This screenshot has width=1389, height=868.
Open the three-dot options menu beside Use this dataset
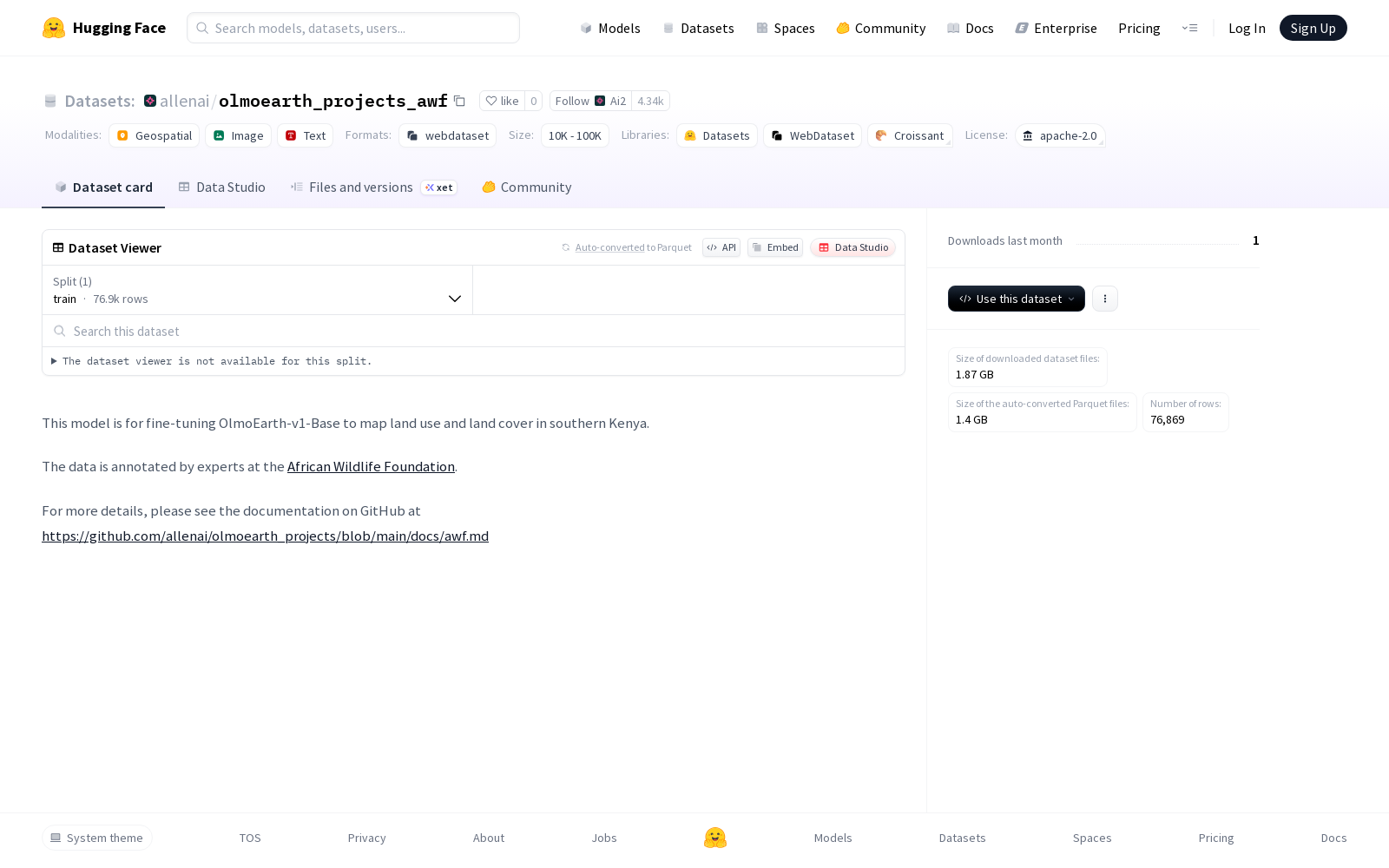coord(1104,299)
